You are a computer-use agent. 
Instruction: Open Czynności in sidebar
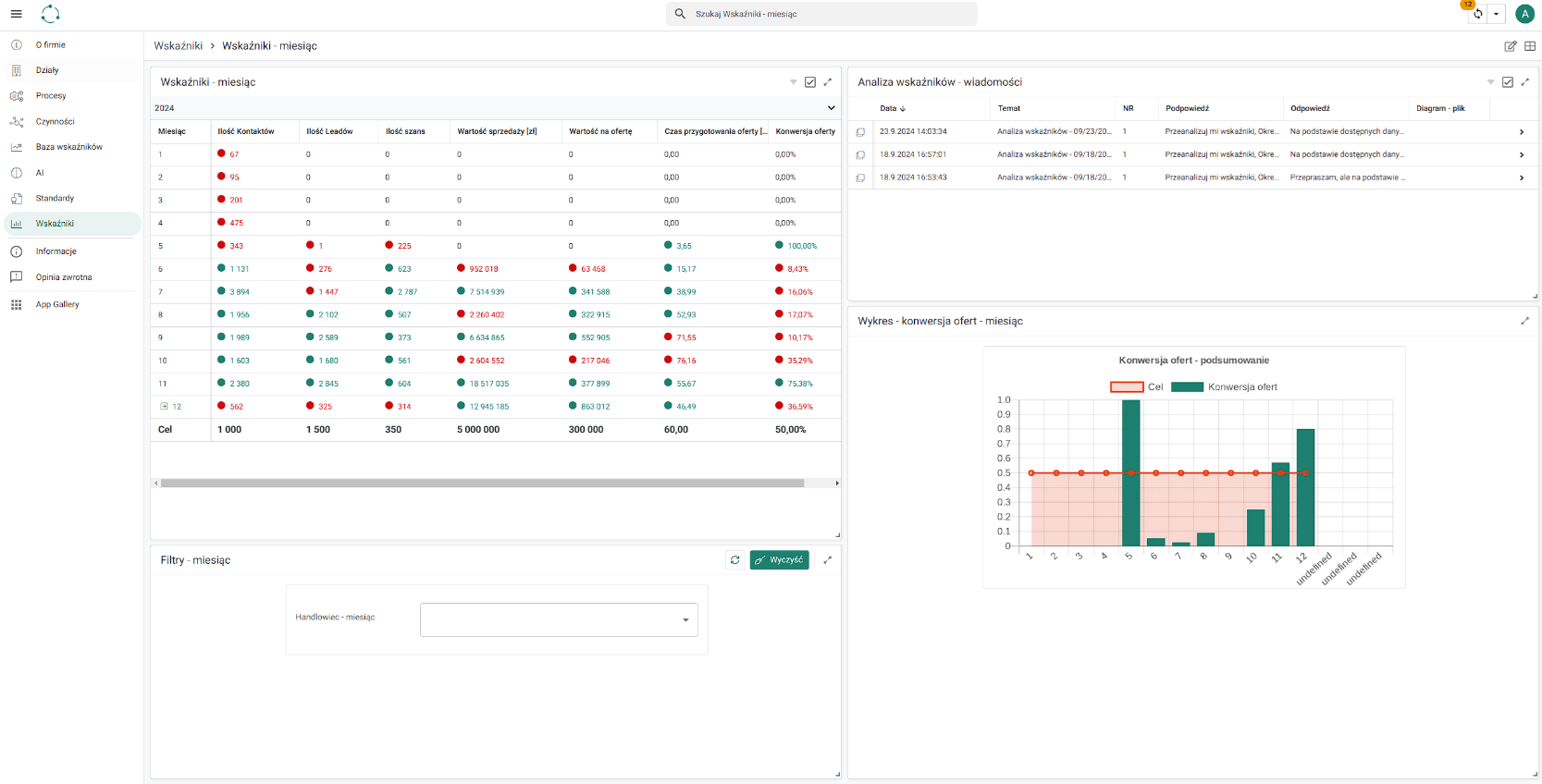point(72,121)
